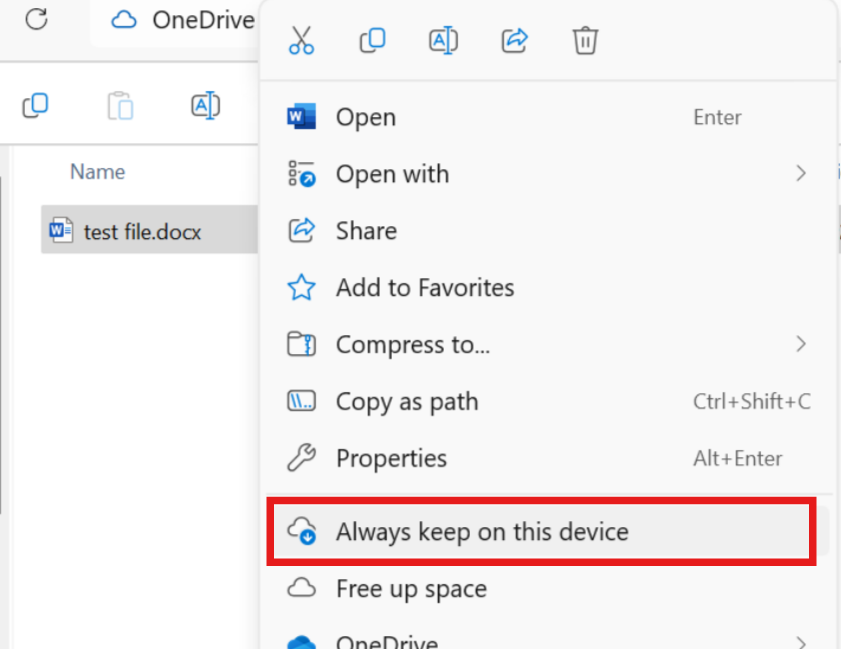Click the star icon beside Add to Favorites
This screenshot has height=649, width=841.
301,287
